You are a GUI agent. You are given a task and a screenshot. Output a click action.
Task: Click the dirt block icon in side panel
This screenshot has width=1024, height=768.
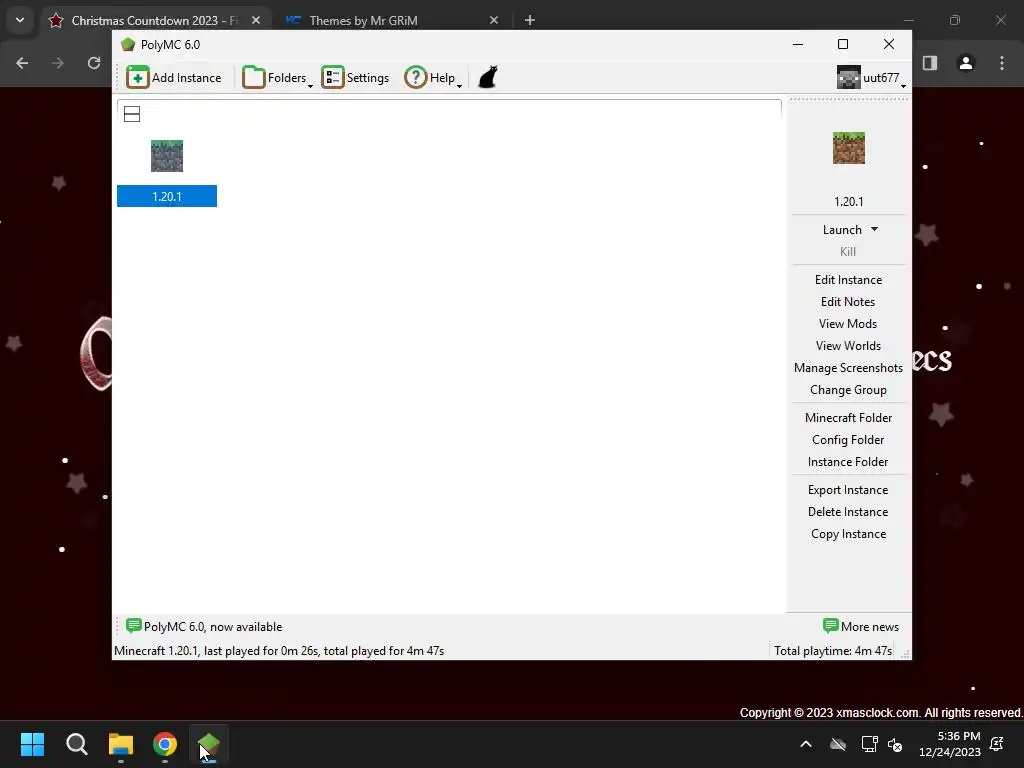(x=849, y=148)
